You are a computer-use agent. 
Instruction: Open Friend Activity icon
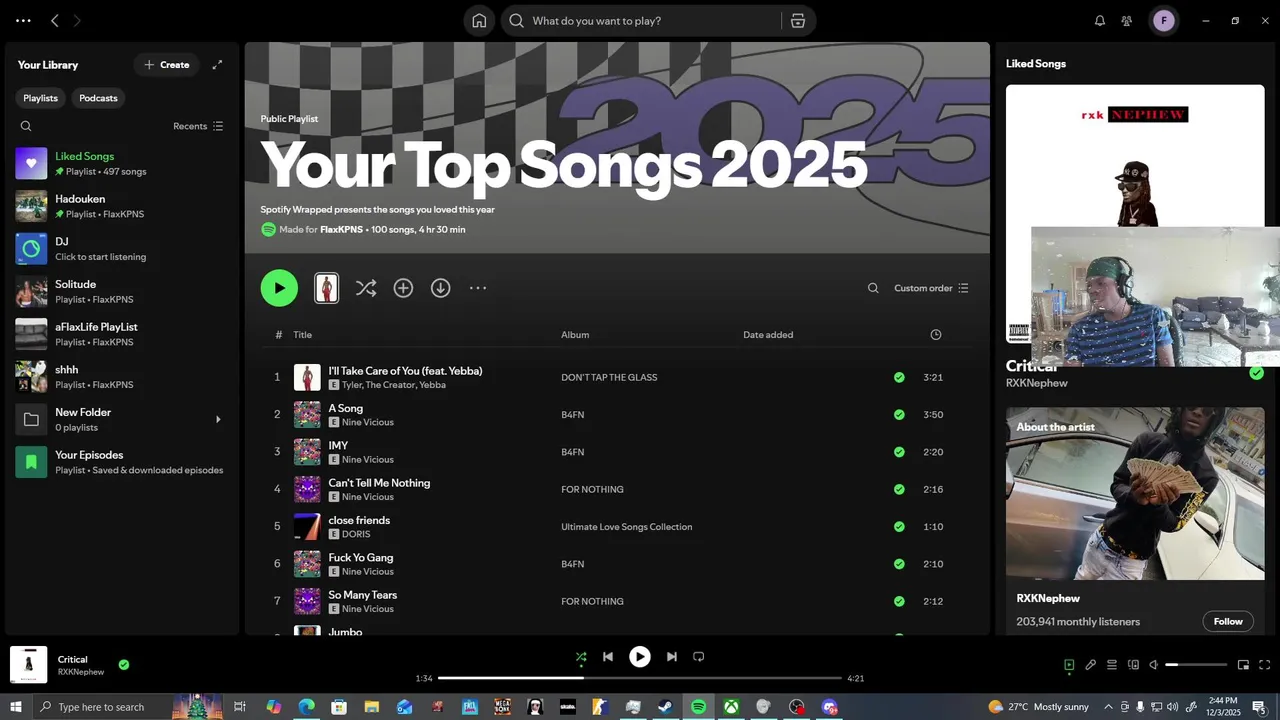[1127, 21]
